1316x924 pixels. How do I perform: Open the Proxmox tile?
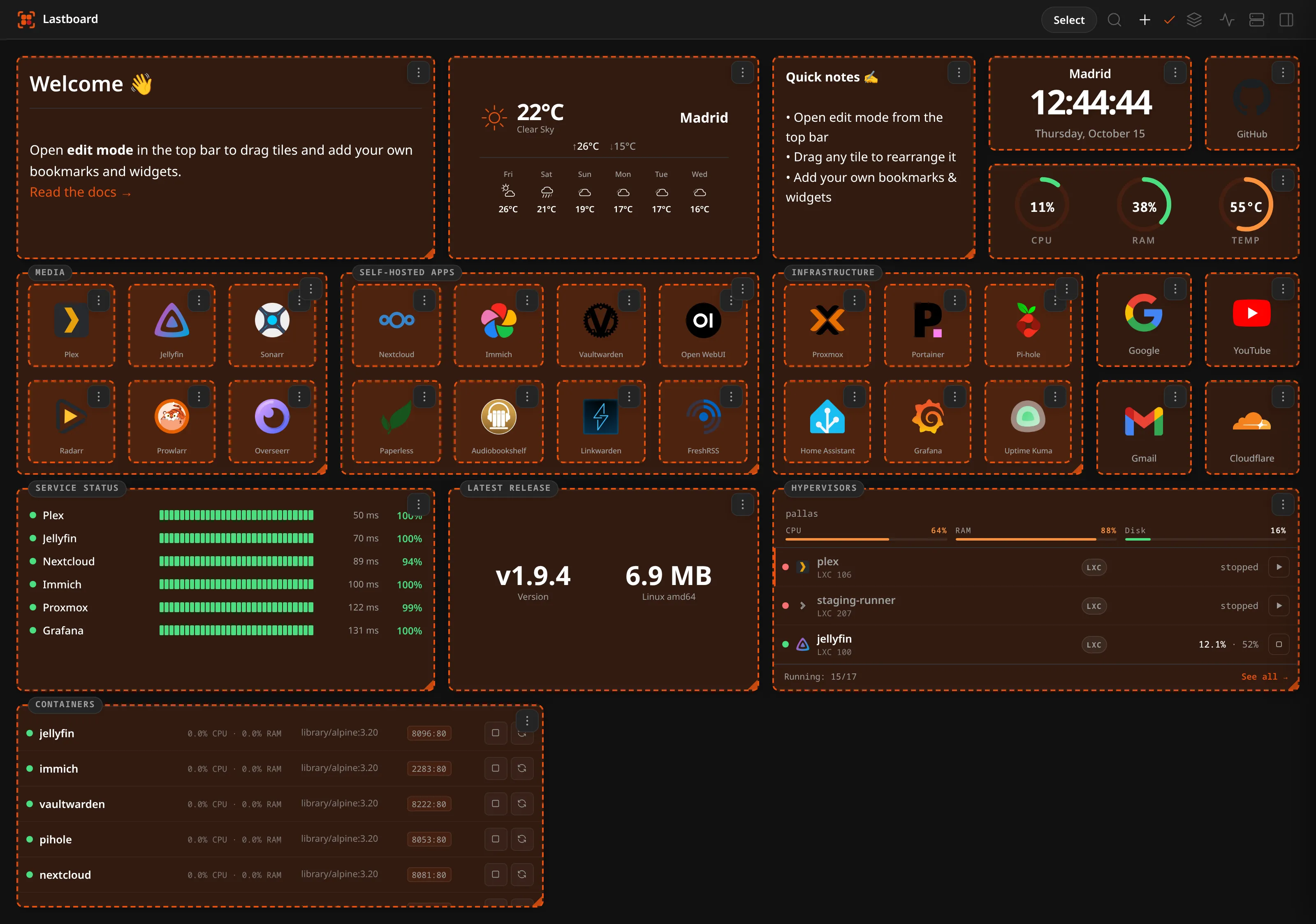click(x=827, y=325)
